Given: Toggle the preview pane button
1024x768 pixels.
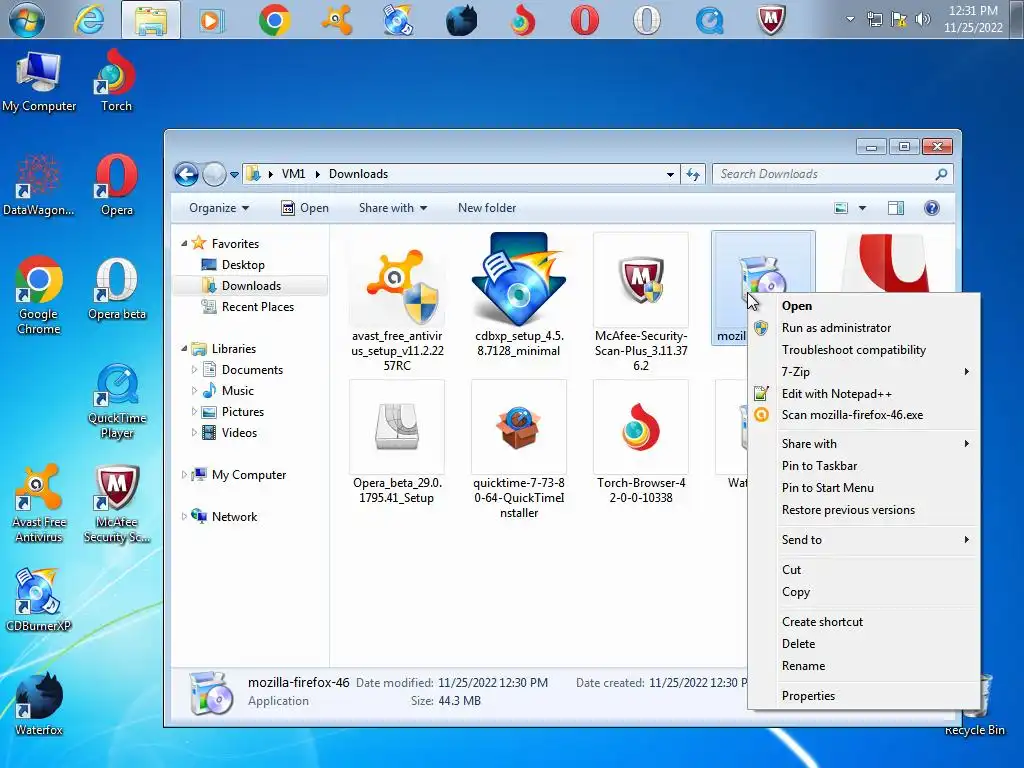Looking at the screenshot, I should [x=896, y=208].
